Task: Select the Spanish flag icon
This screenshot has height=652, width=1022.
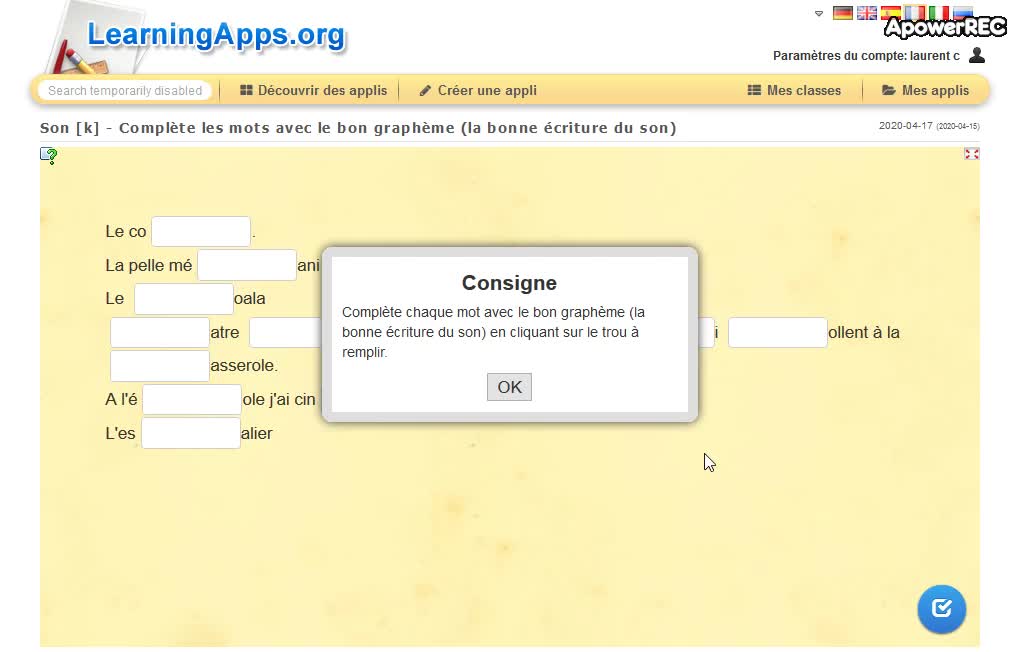Action: (890, 13)
